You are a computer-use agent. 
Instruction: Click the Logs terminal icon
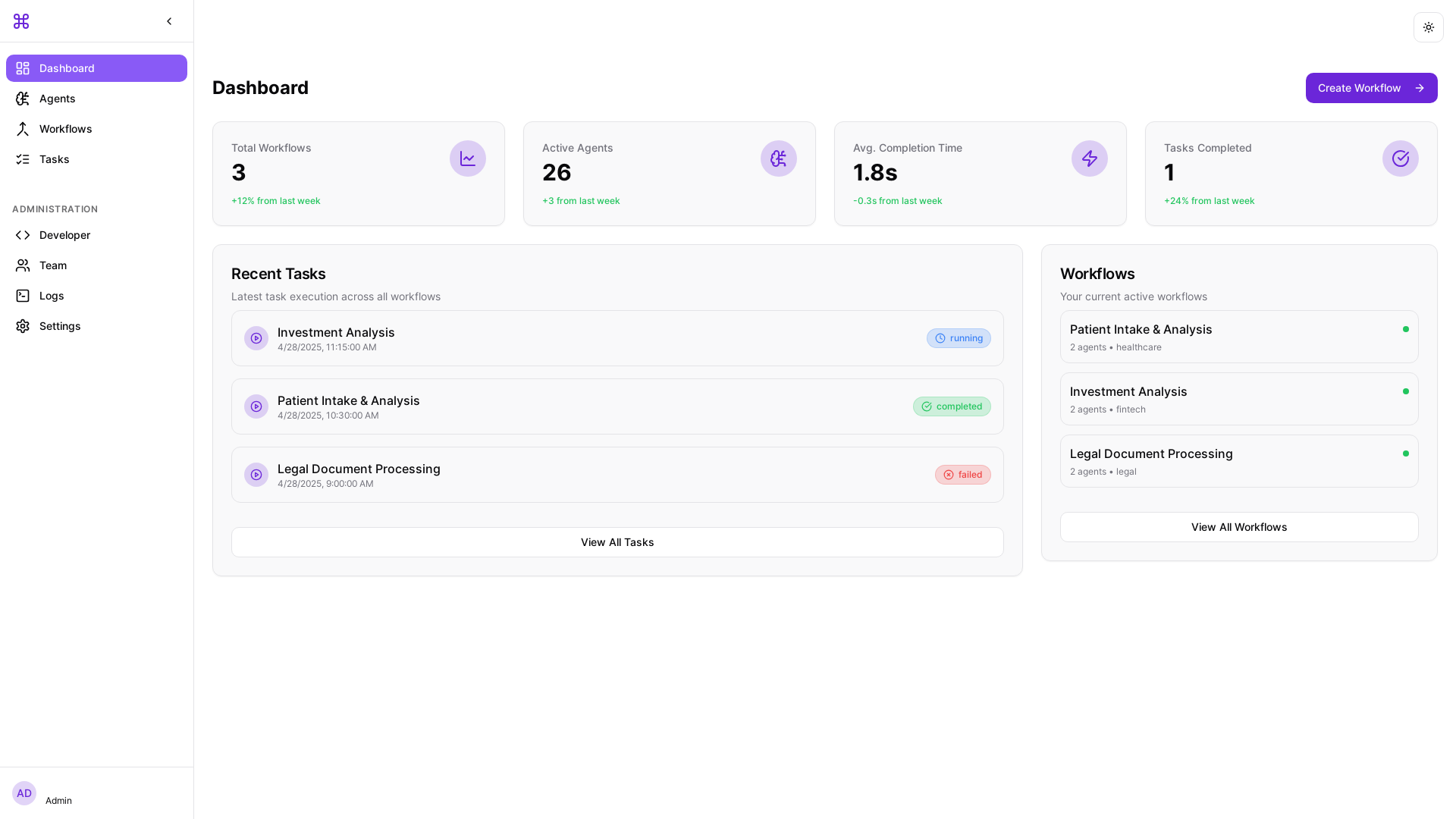[23, 296]
